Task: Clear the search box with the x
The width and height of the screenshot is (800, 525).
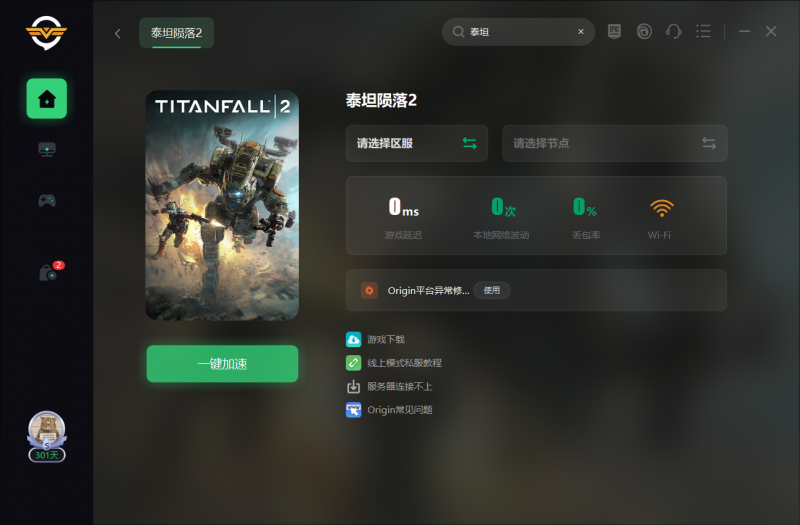Action: coord(581,32)
